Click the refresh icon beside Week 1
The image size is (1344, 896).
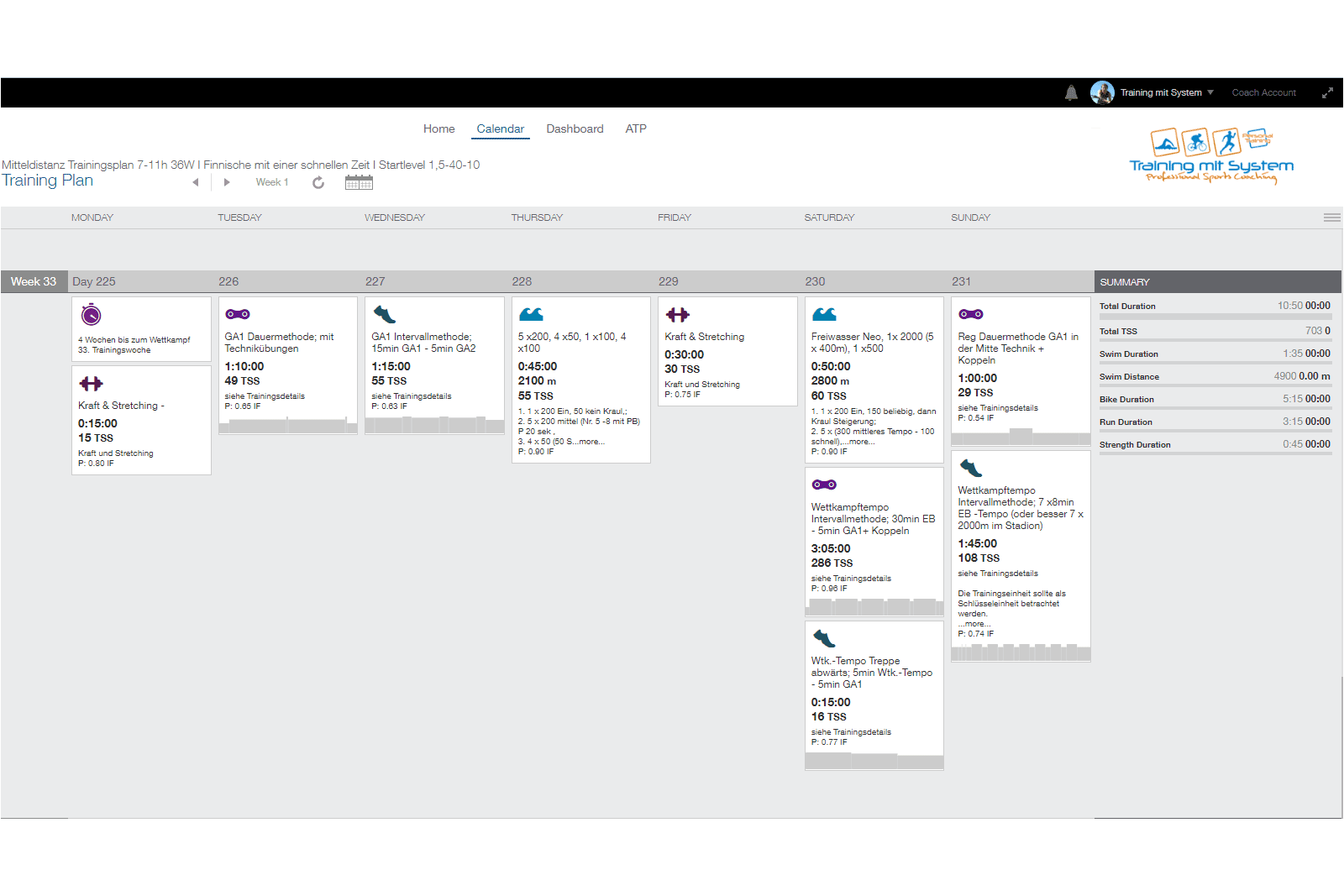318,183
